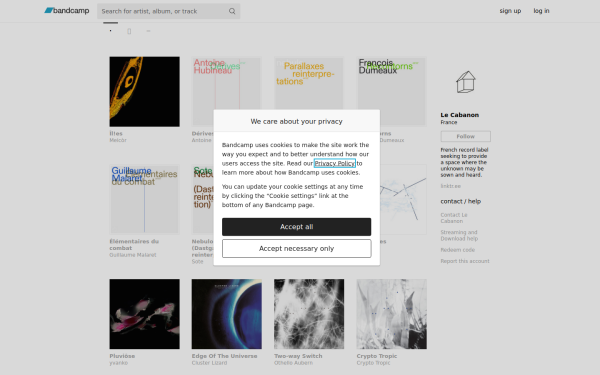Open the linktr.ee link

click(450, 186)
